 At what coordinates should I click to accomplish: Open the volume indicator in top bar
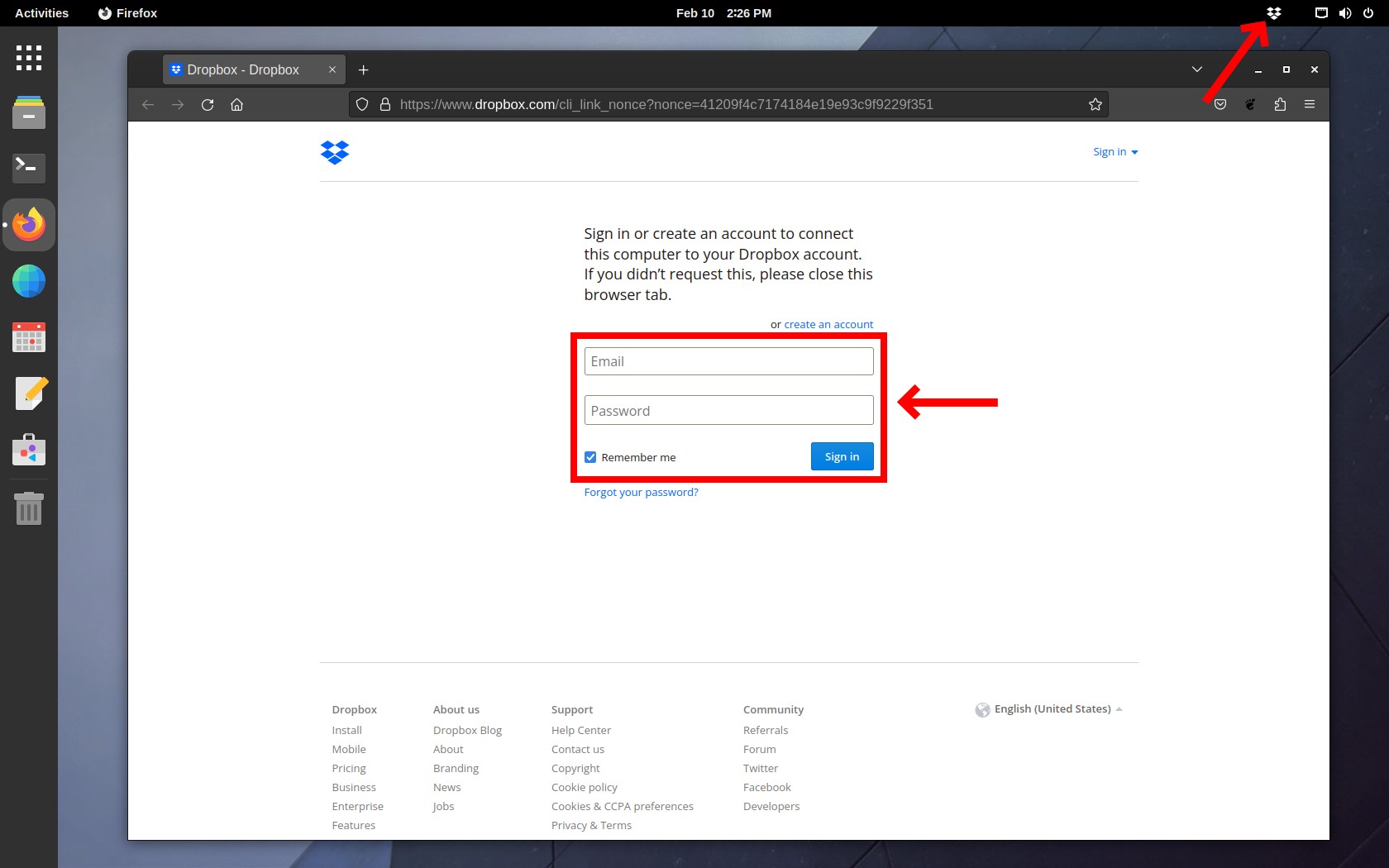tap(1345, 13)
